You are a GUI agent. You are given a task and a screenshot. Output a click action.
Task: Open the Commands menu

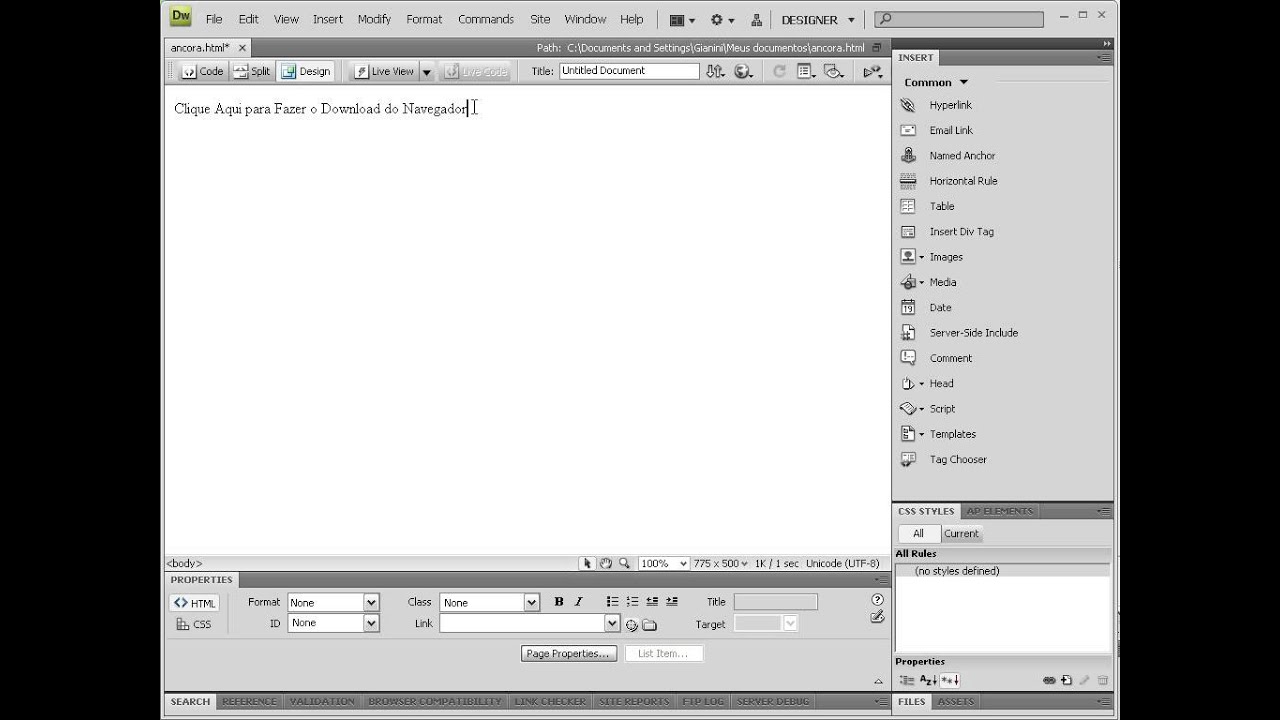coord(486,19)
